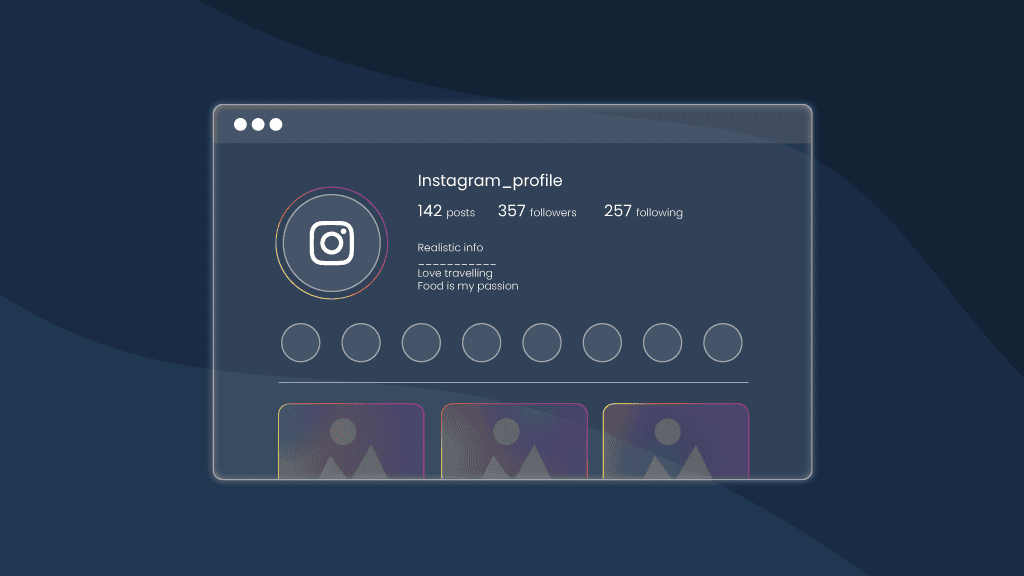Open the eighth story highlight circle

723,342
